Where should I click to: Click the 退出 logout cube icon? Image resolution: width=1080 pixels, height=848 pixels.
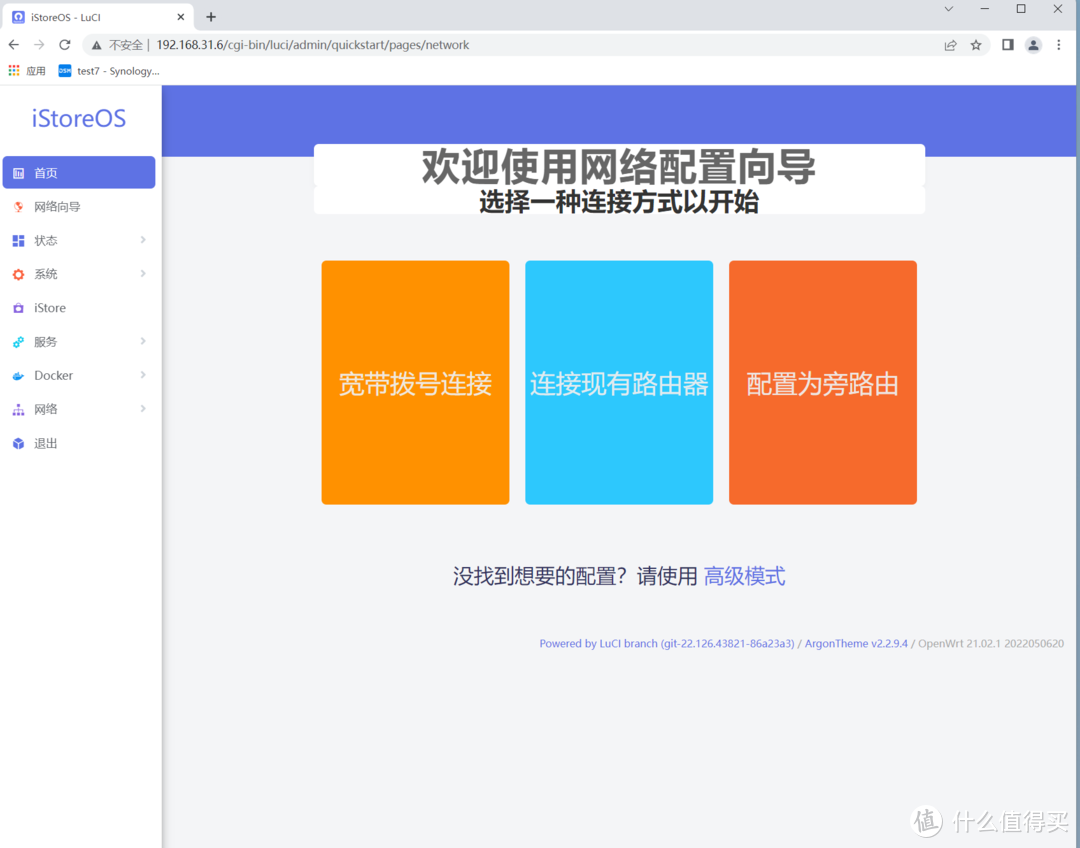(x=18, y=443)
